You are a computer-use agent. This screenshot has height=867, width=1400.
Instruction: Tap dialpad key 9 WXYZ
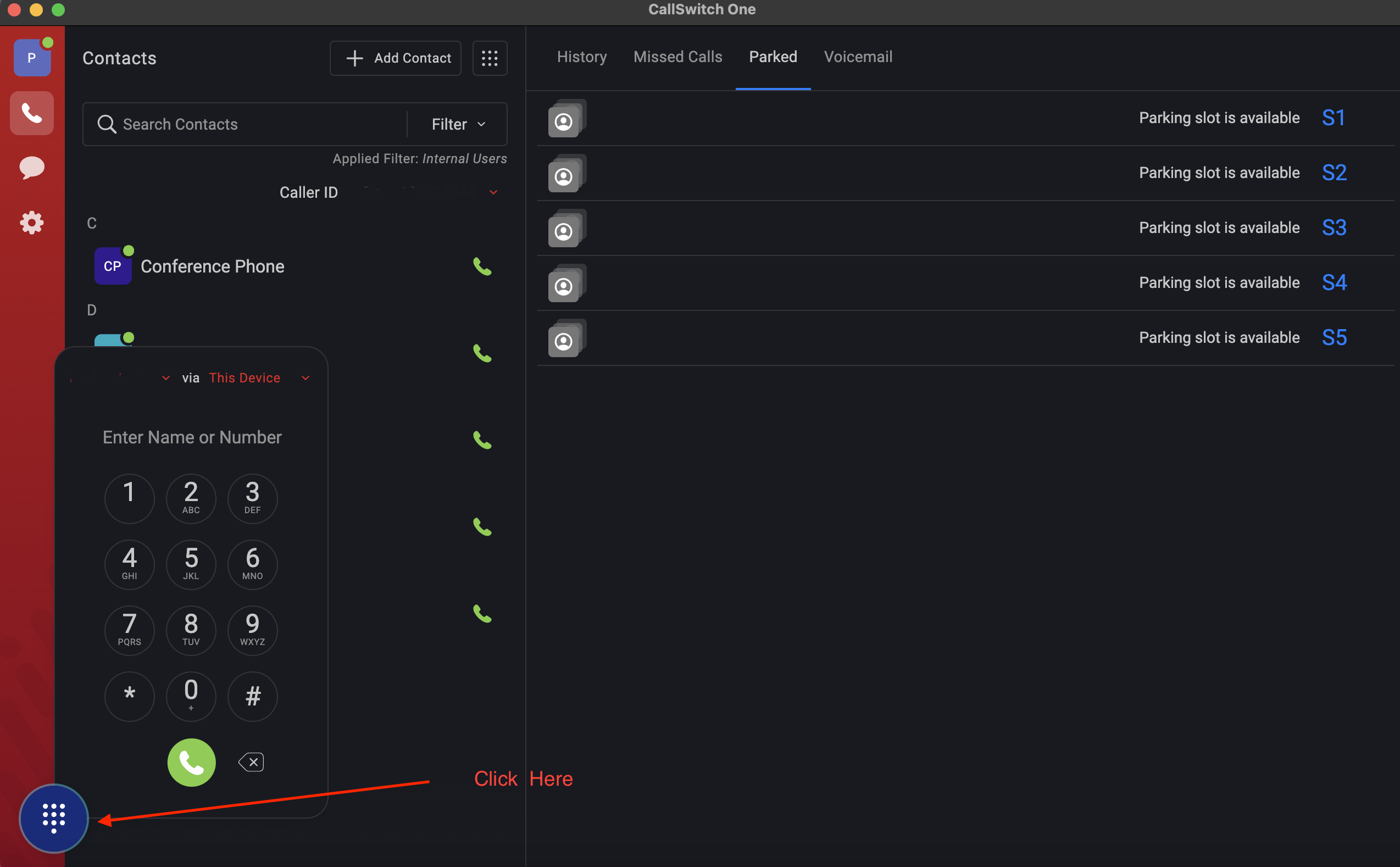[253, 630]
